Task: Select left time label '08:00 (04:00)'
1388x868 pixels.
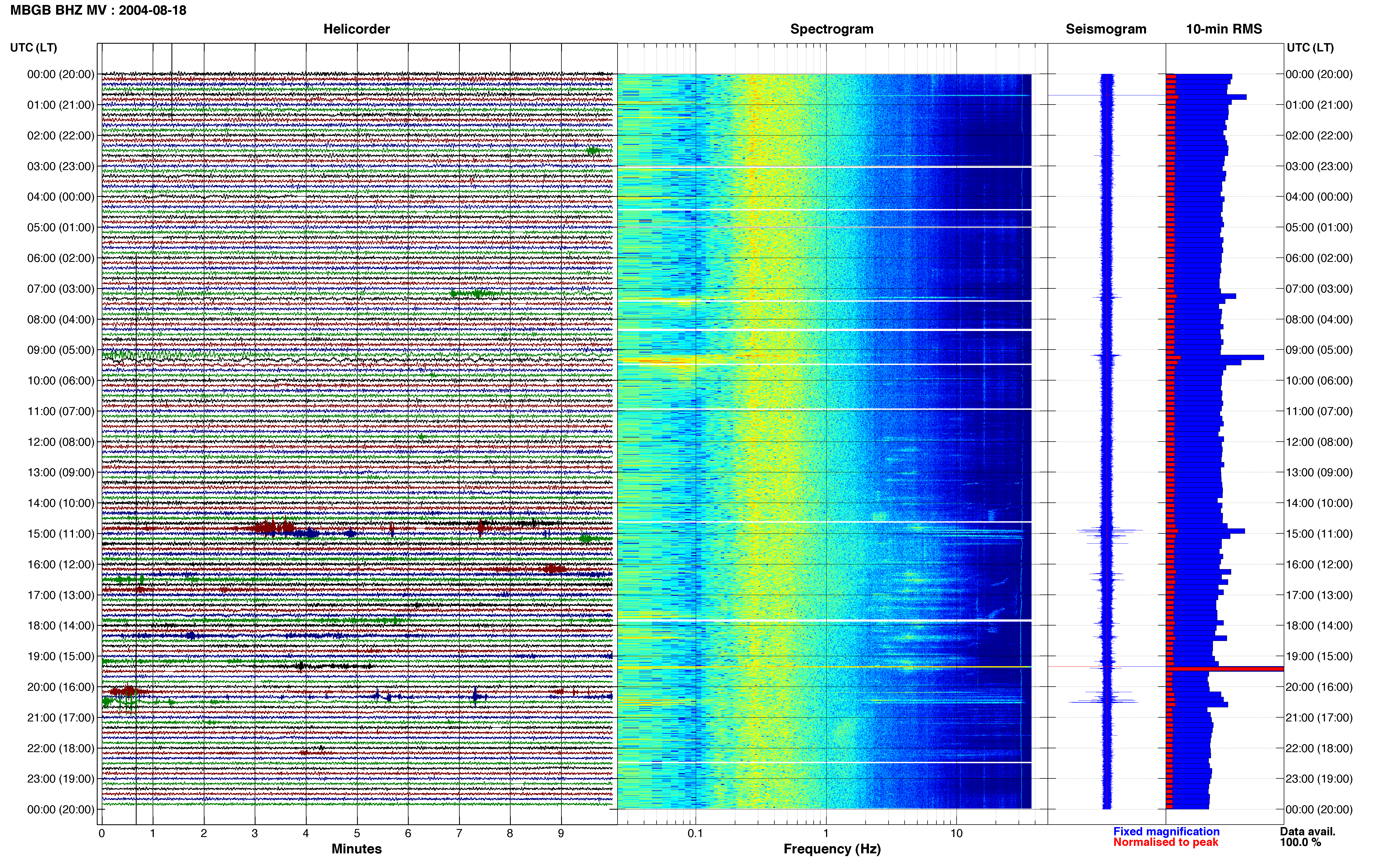Action: click(61, 319)
